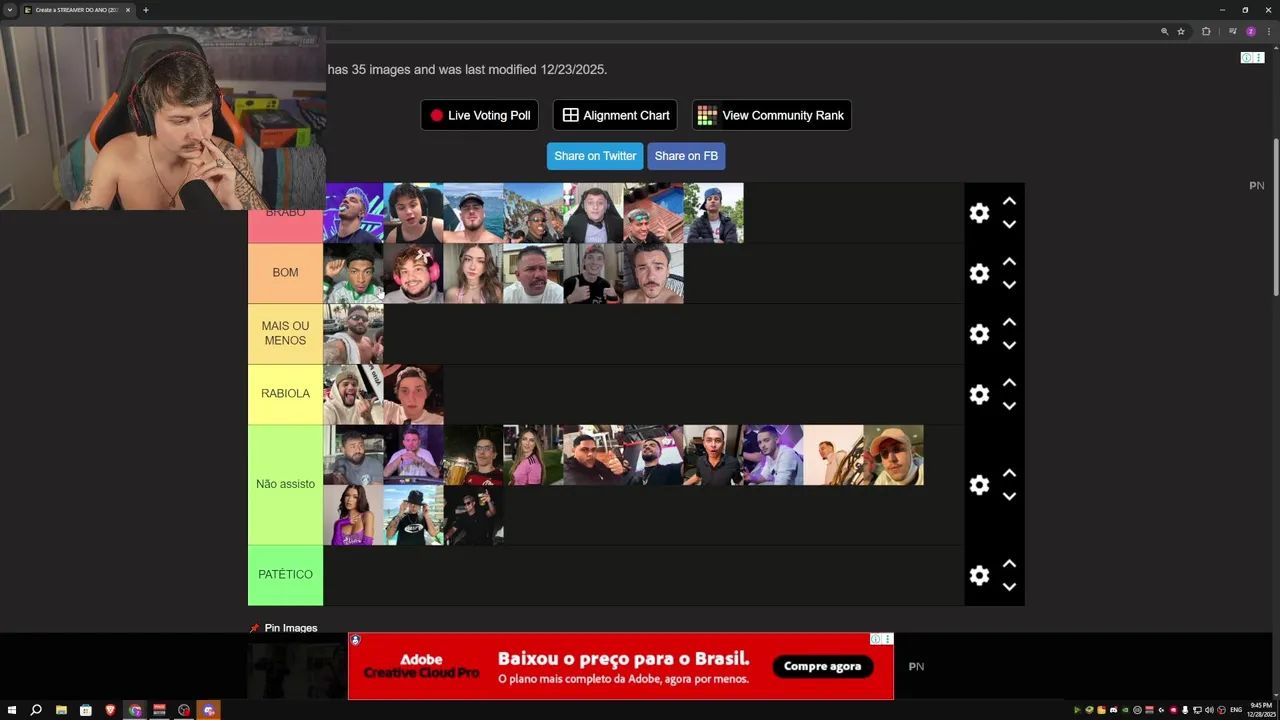
Task: Open settings gear for PATÉTICO tier
Action: [x=979, y=575]
